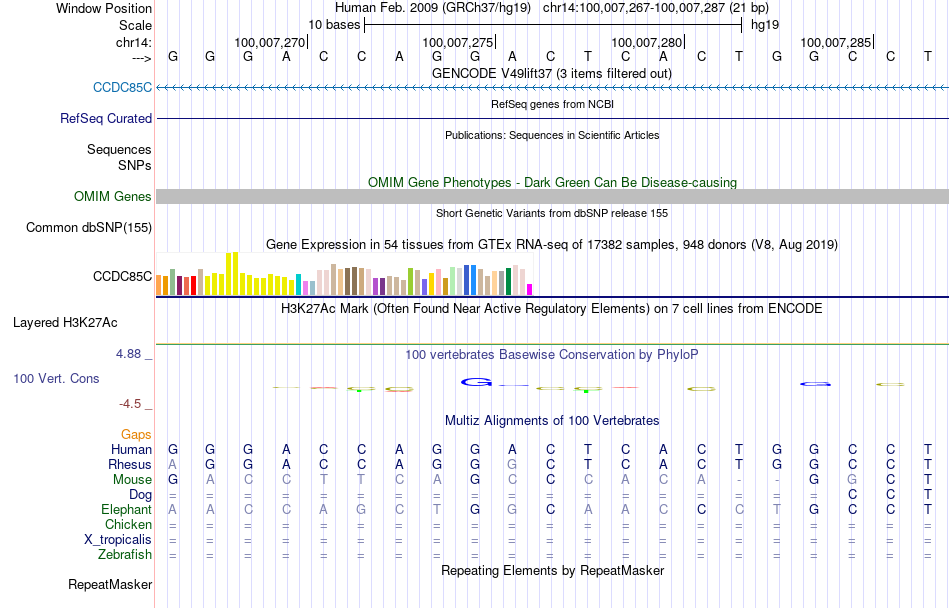Click the Zebrafish species row label

coord(125,555)
